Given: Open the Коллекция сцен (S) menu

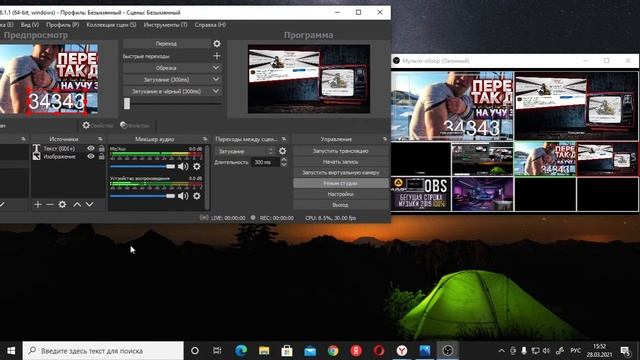Looking at the screenshot, I should tap(111, 24).
